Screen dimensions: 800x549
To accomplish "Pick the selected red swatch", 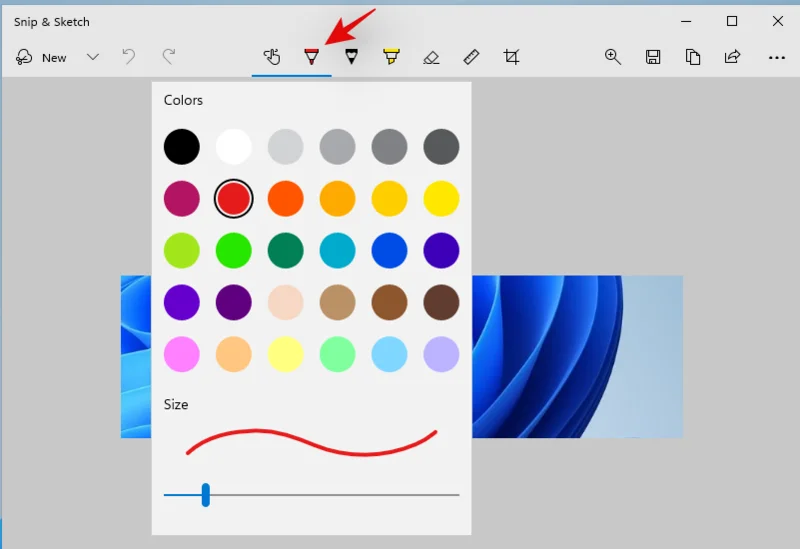I will [234, 198].
